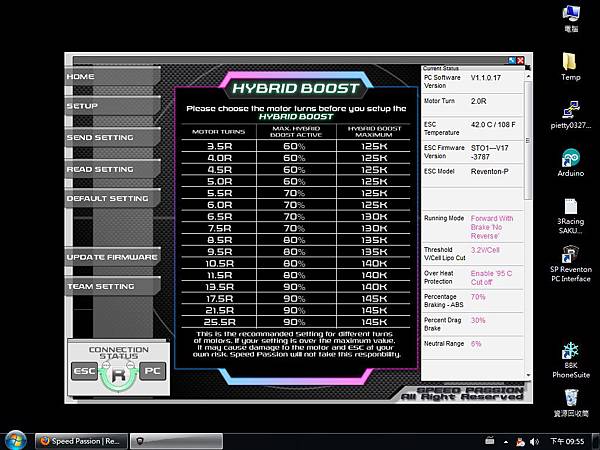Switch to Speed Passion Firefox taskbar item
600x450 pixels.
pyautogui.click(x=81, y=441)
